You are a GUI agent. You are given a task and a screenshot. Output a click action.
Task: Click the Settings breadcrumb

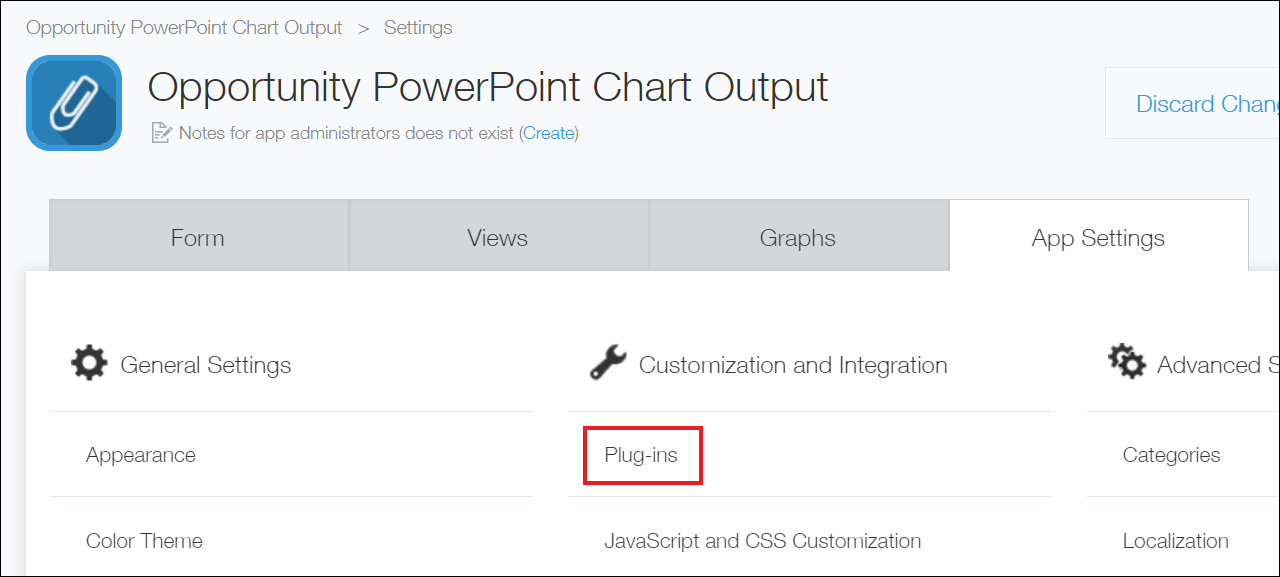(x=418, y=27)
